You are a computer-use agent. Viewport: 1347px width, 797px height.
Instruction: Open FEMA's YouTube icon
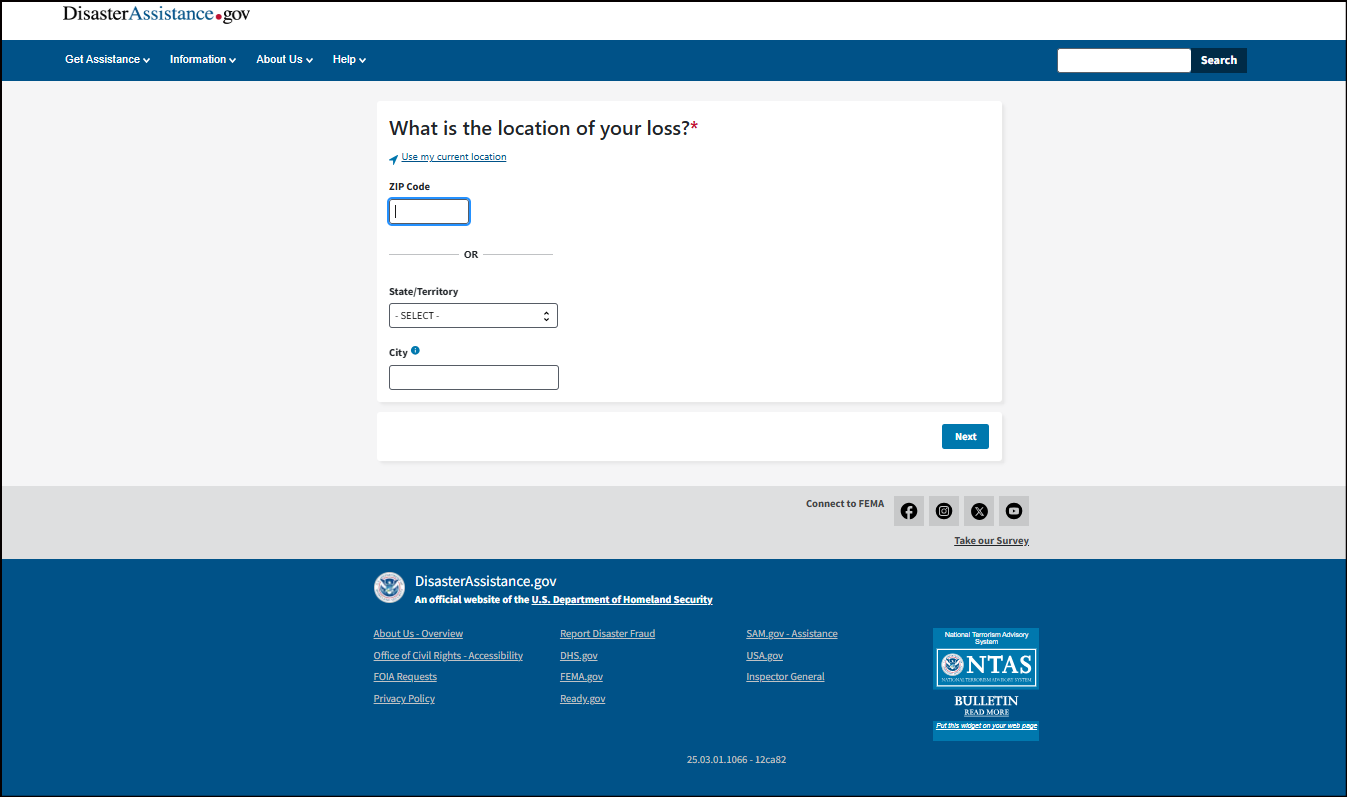tap(1014, 511)
